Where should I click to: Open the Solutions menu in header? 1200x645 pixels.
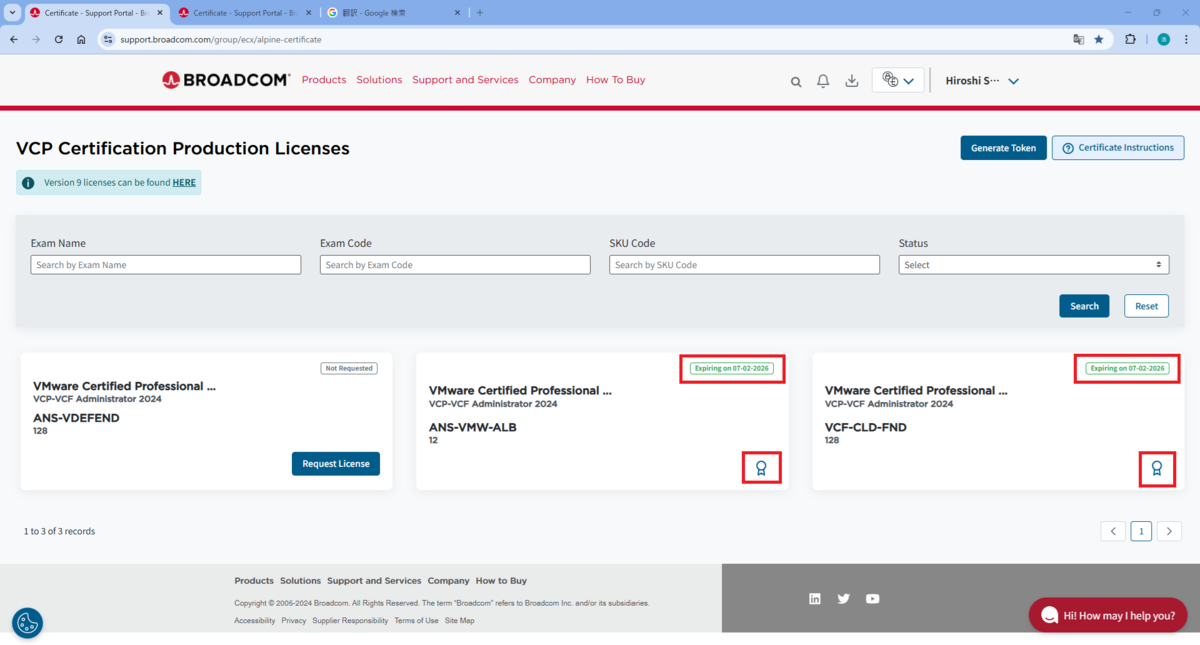379,80
